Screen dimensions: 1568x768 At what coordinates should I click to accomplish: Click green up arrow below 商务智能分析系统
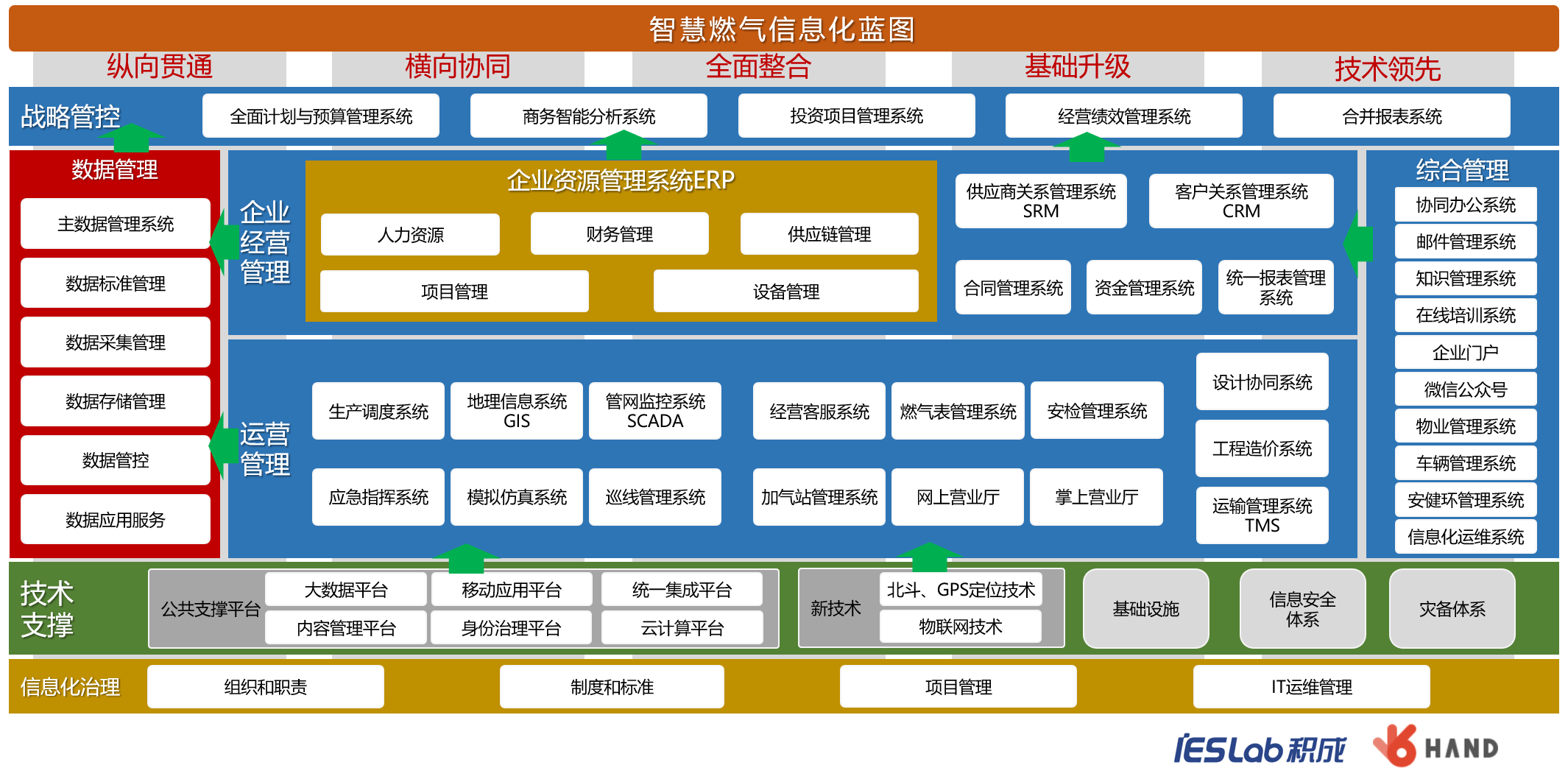(x=623, y=144)
